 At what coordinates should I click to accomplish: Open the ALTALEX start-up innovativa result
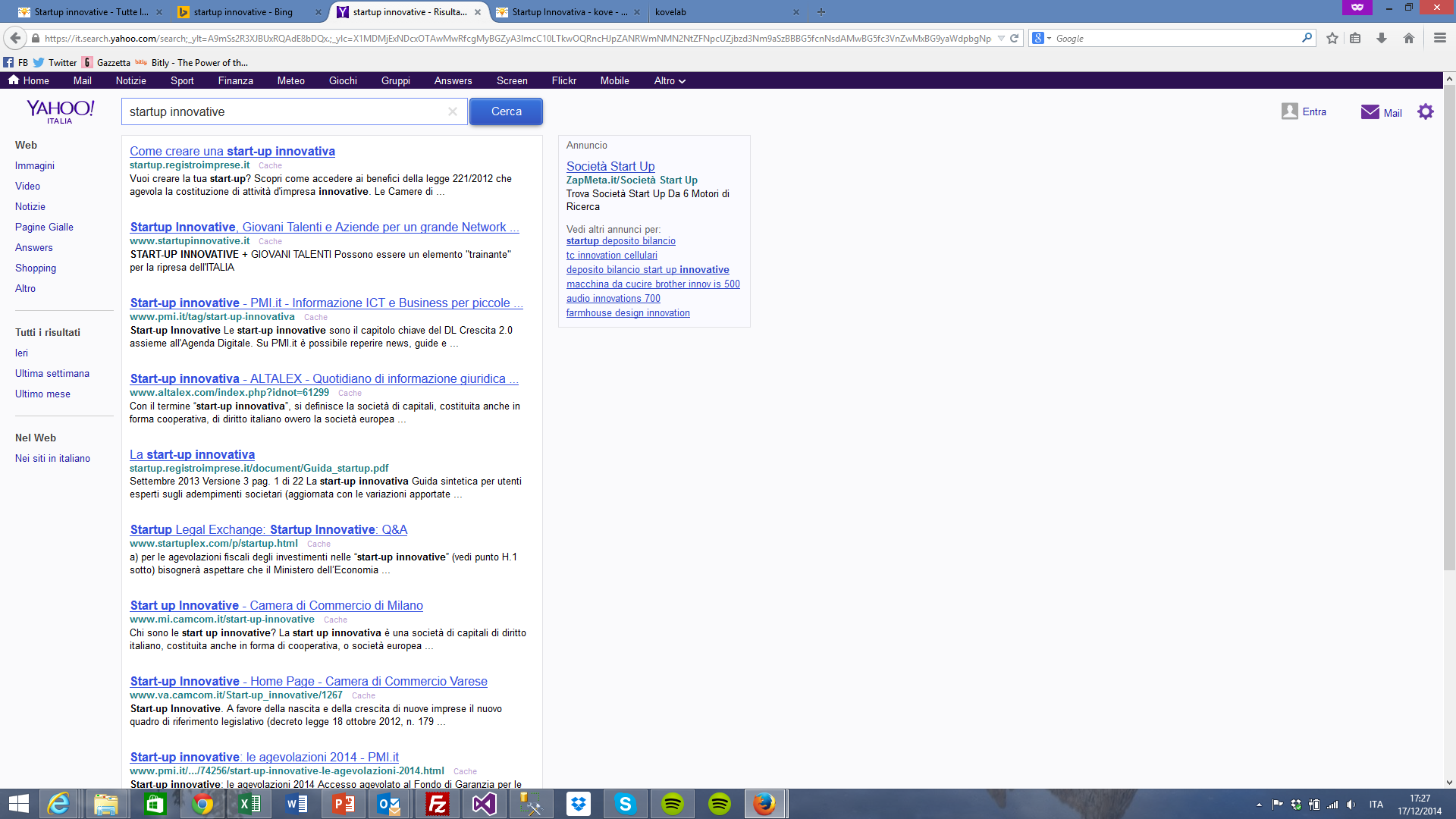click(x=324, y=378)
